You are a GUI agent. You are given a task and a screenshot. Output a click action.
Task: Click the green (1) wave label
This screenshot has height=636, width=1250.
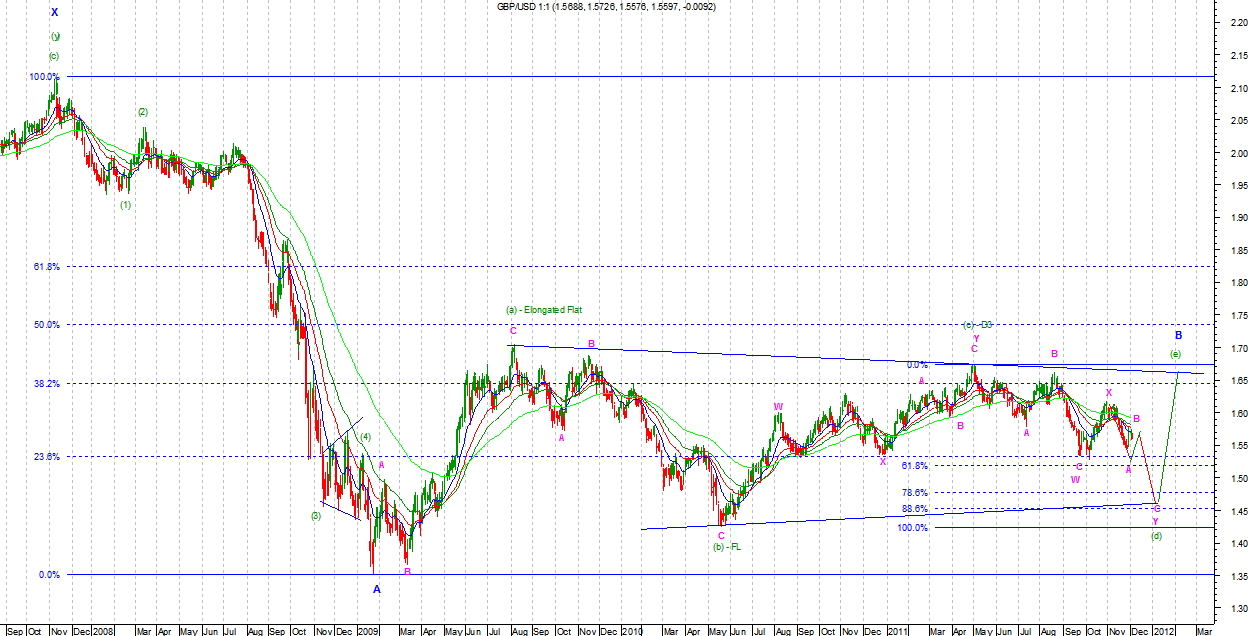(x=126, y=205)
